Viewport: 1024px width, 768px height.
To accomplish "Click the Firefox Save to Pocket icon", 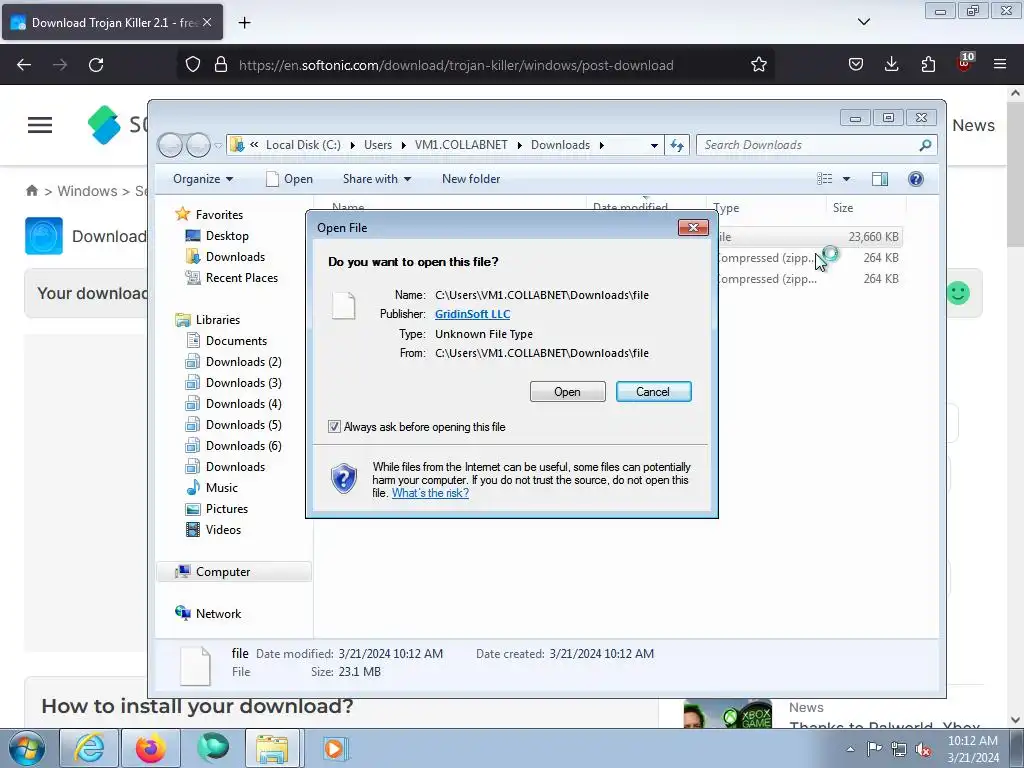I will coord(856,65).
